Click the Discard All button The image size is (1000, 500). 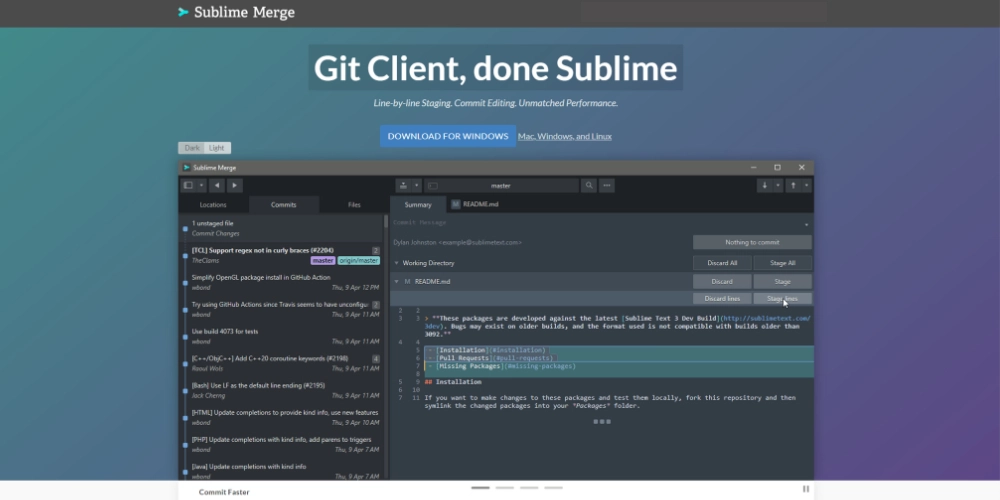[722, 263]
